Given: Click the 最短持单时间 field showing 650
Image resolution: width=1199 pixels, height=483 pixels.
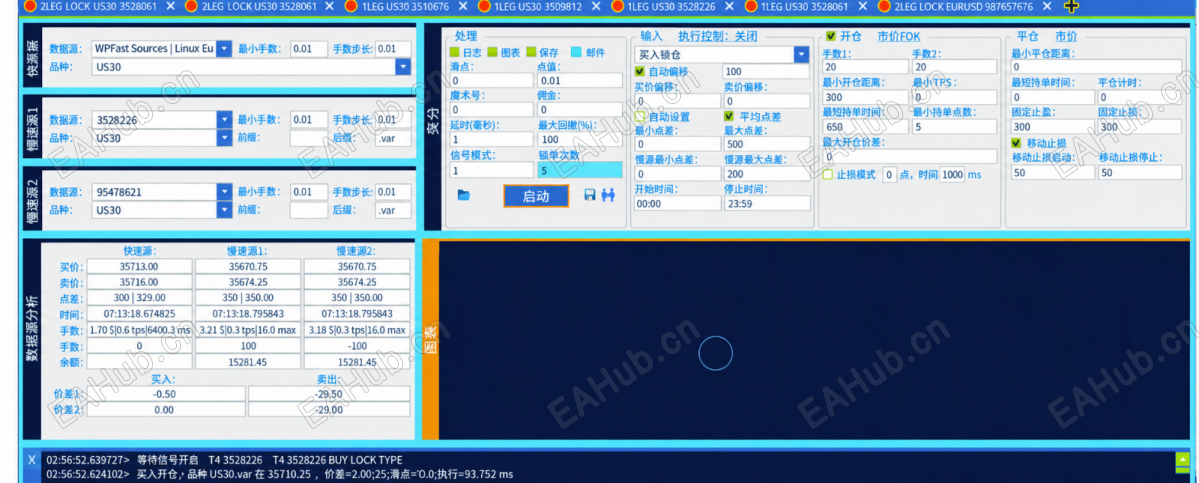Looking at the screenshot, I should (x=866, y=126).
